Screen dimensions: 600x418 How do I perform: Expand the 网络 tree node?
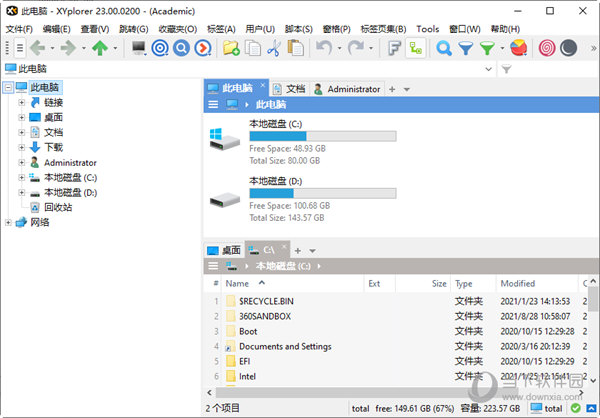(x=8, y=222)
